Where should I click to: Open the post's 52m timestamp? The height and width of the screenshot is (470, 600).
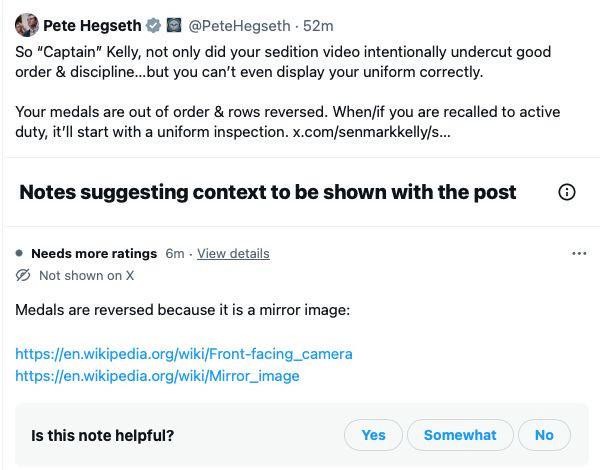click(x=319, y=25)
